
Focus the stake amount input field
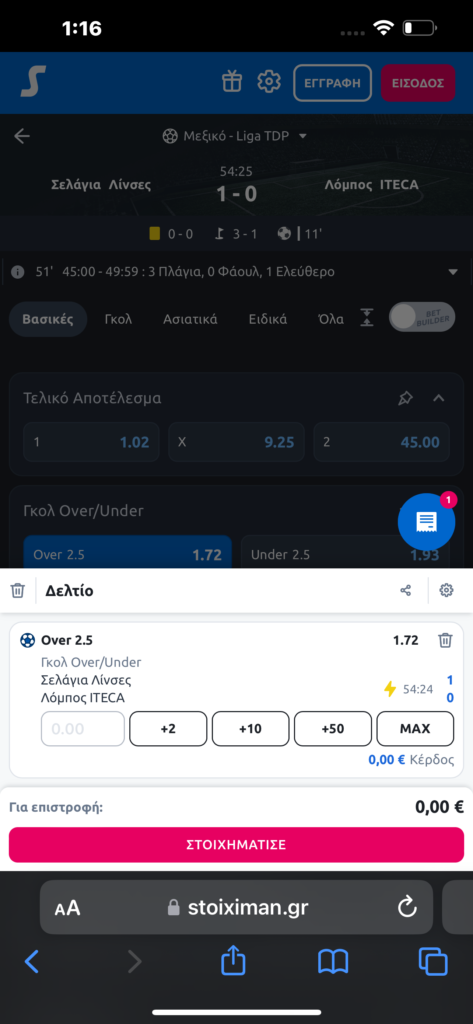[83, 729]
